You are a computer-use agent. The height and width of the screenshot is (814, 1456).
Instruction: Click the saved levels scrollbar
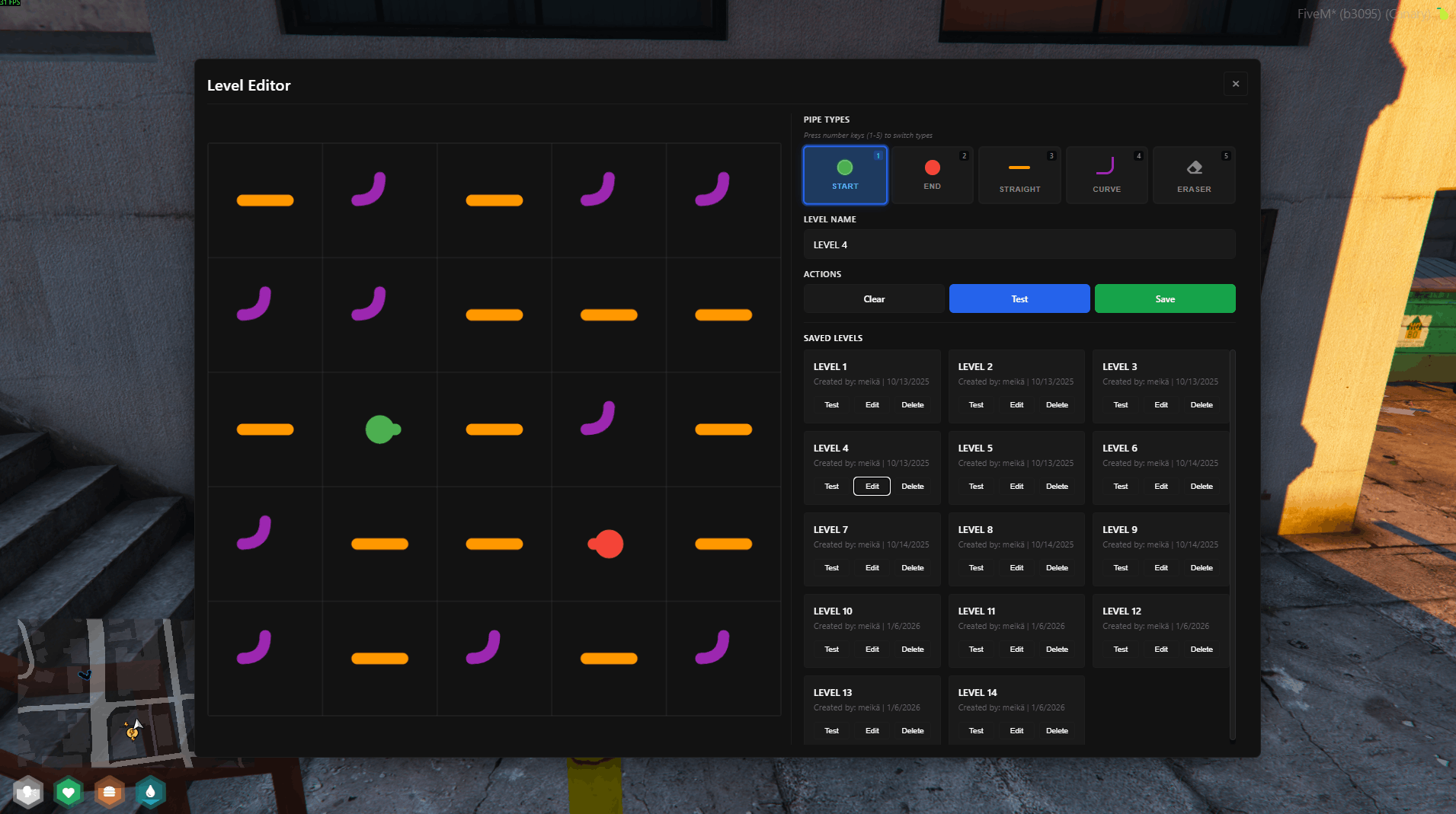coord(1232,544)
